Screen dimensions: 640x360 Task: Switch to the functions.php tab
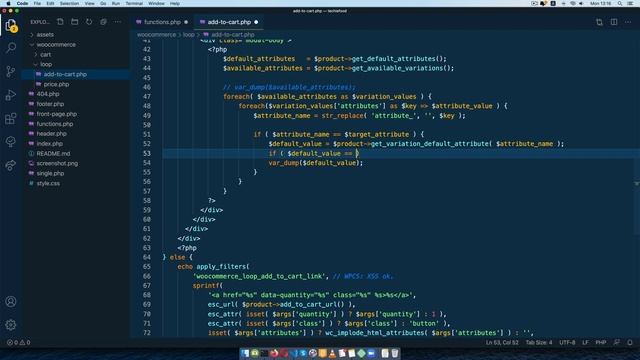click(162, 22)
